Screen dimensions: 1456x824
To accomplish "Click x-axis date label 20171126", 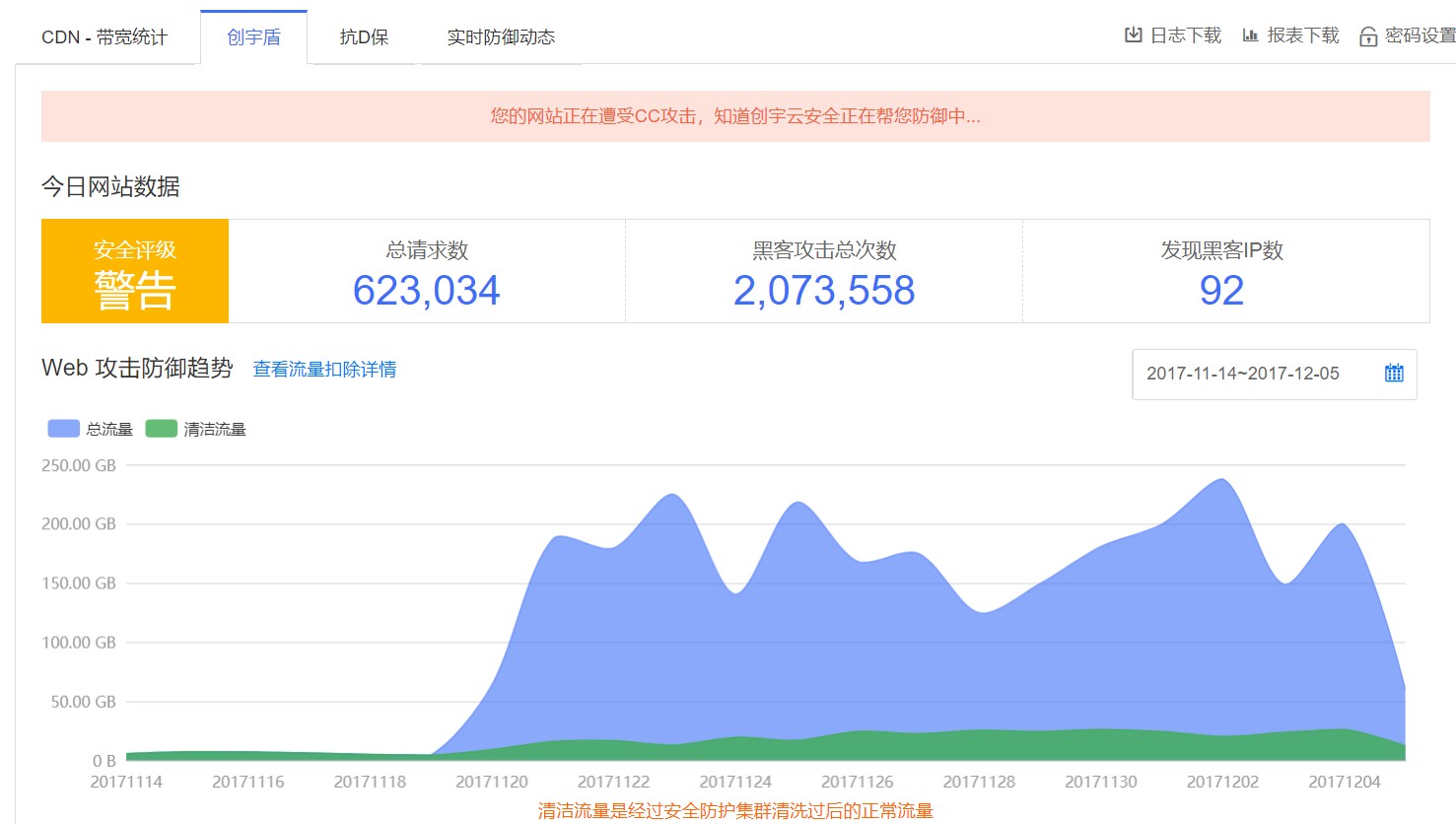I will coord(858,782).
